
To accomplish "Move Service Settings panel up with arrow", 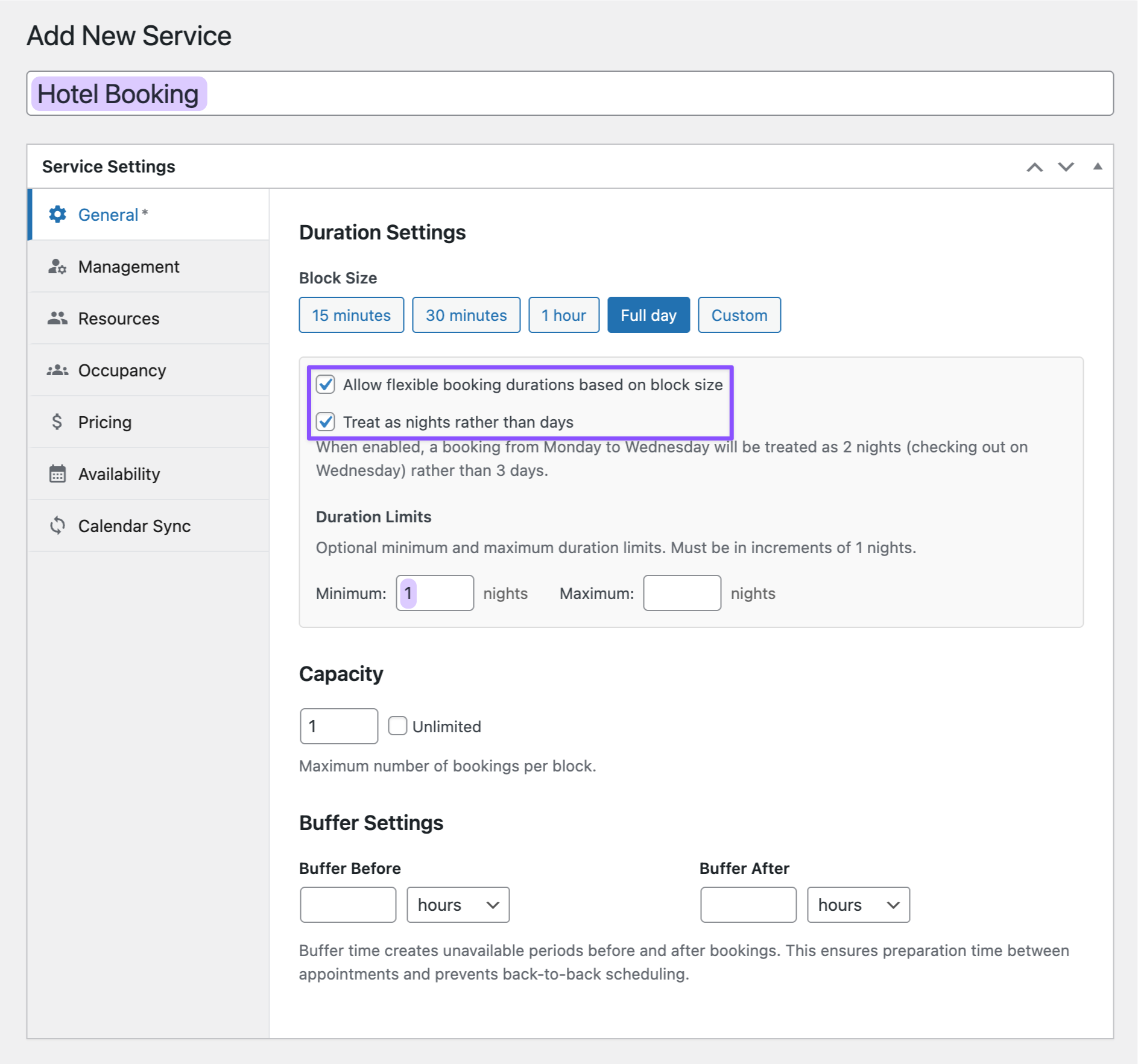I will click(x=1034, y=167).
